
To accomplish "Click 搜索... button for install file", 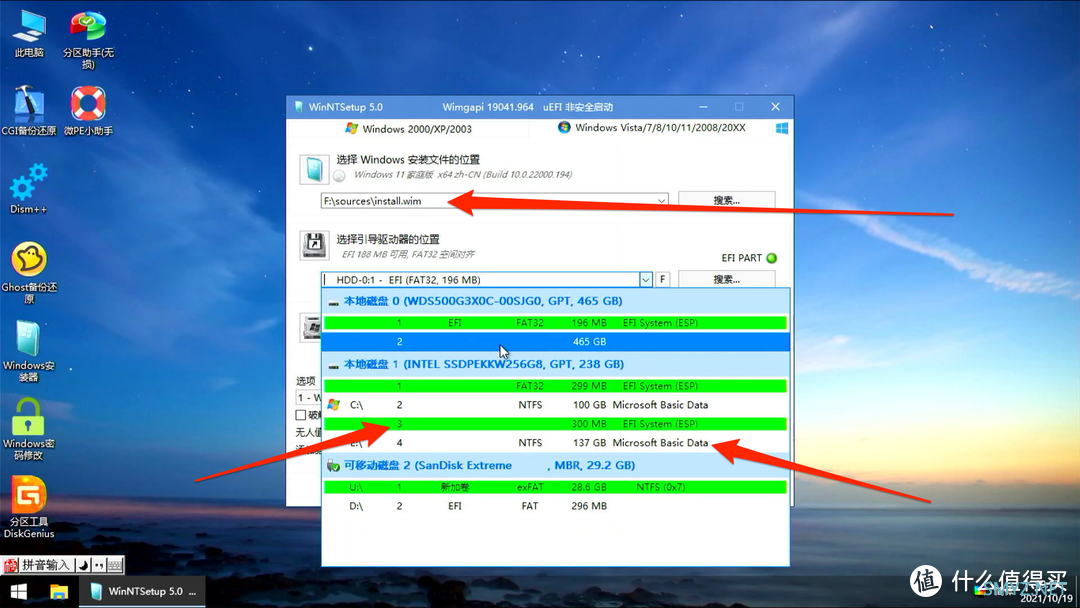I will (727, 200).
